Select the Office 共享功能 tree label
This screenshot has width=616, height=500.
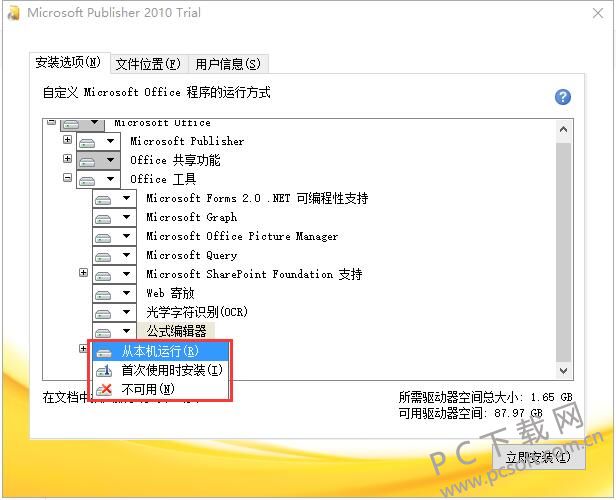point(175,160)
